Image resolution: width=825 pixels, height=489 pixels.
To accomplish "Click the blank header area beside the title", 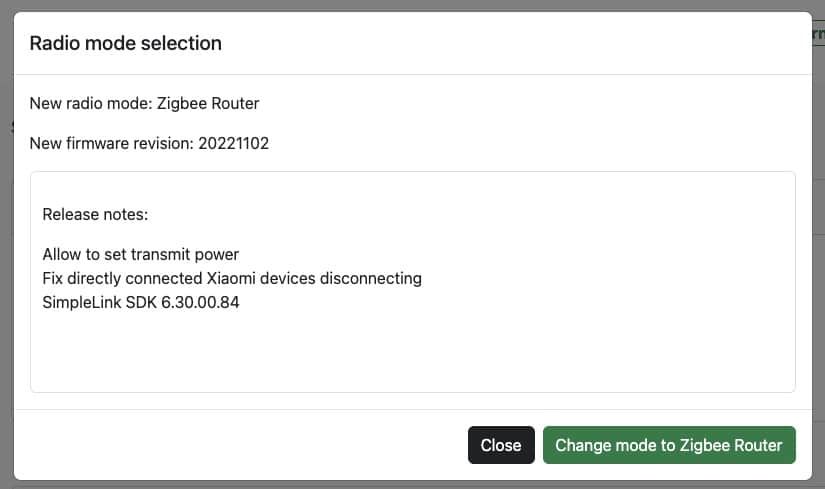I will click(516, 43).
